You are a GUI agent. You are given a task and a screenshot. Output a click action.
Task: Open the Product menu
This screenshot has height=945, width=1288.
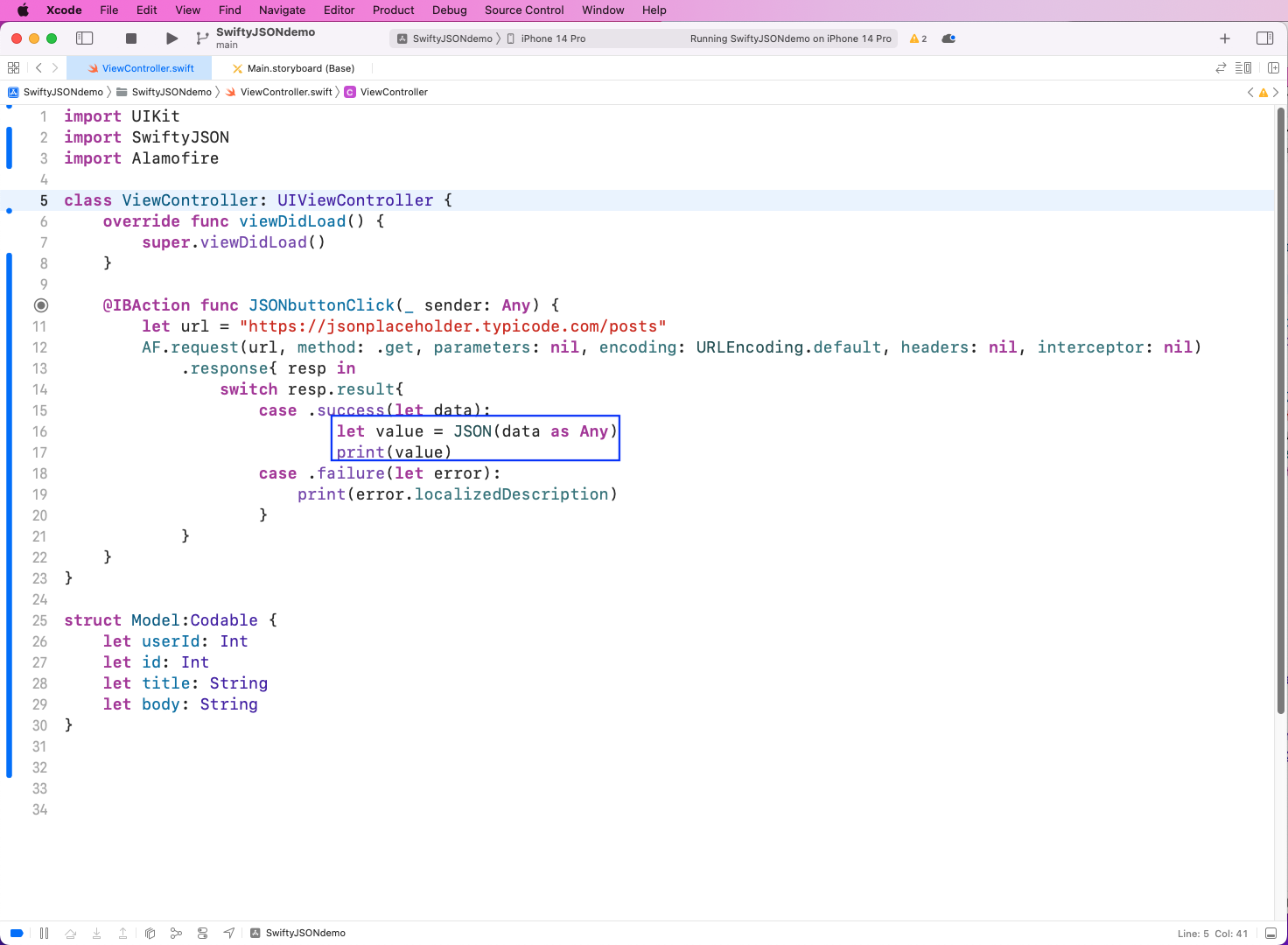(394, 10)
